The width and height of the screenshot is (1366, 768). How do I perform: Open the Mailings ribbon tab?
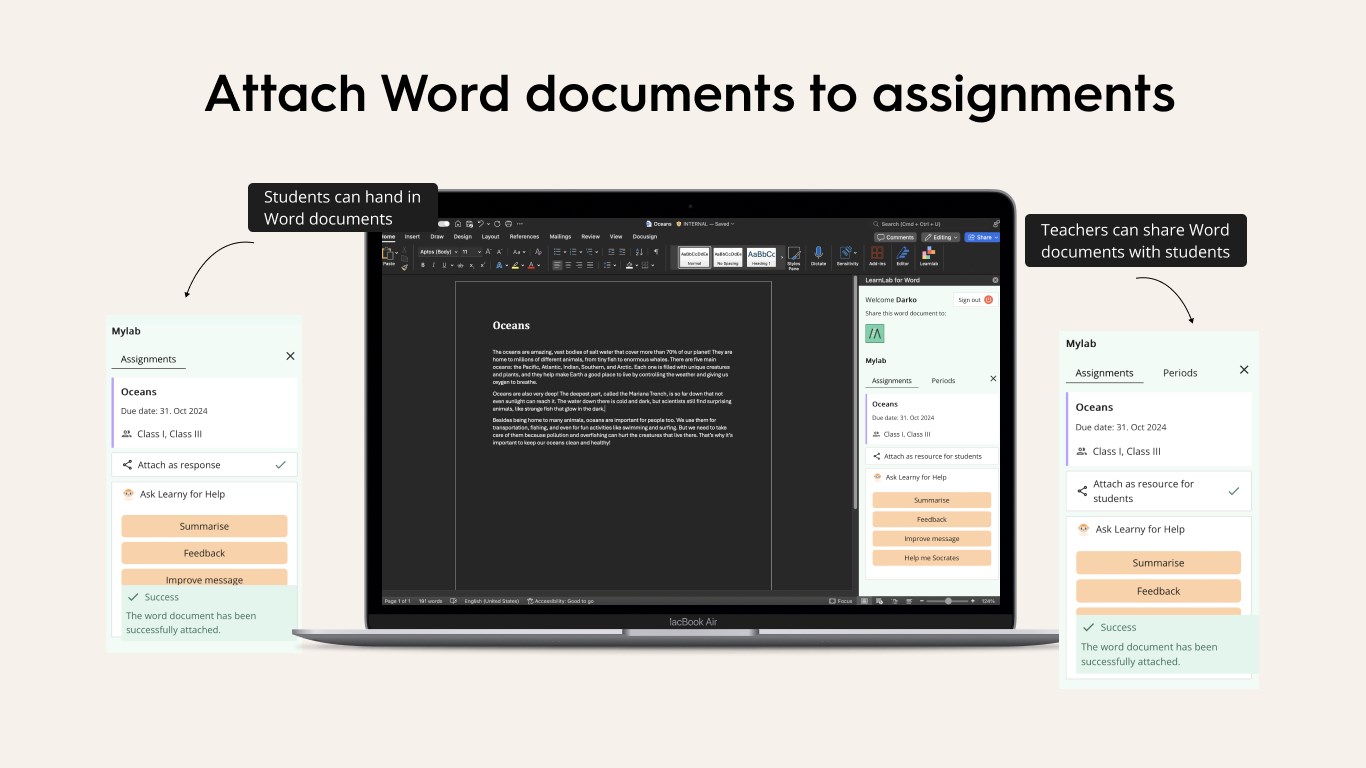coord(560,237)
